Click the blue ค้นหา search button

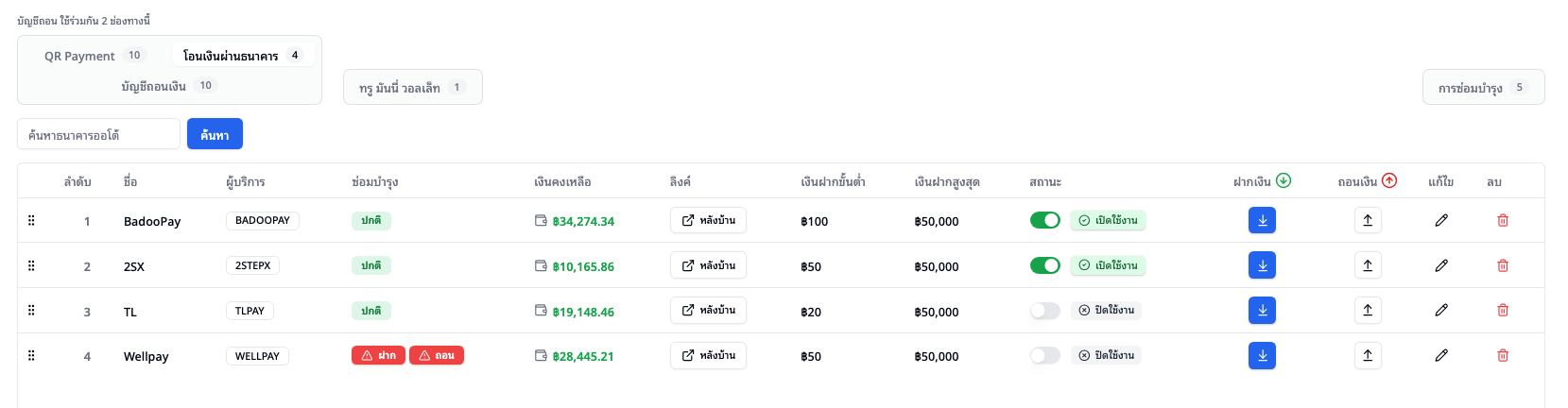coord(215,134)
